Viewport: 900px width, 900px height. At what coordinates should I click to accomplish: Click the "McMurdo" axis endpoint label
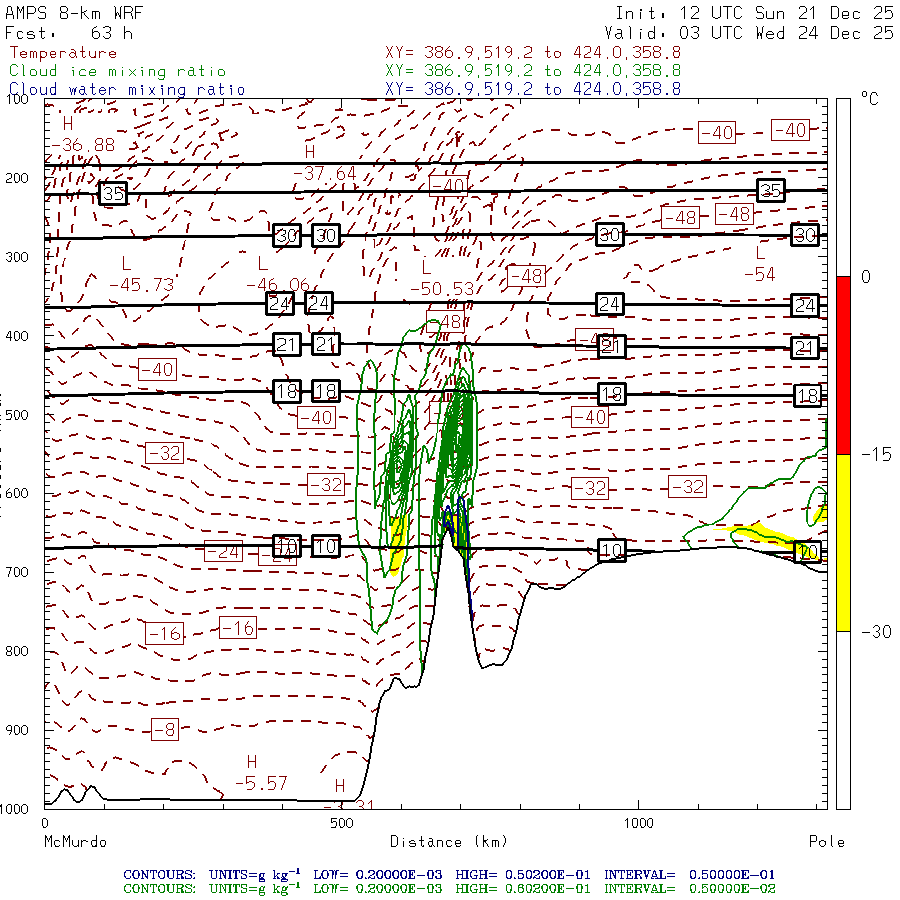(75, 842)
